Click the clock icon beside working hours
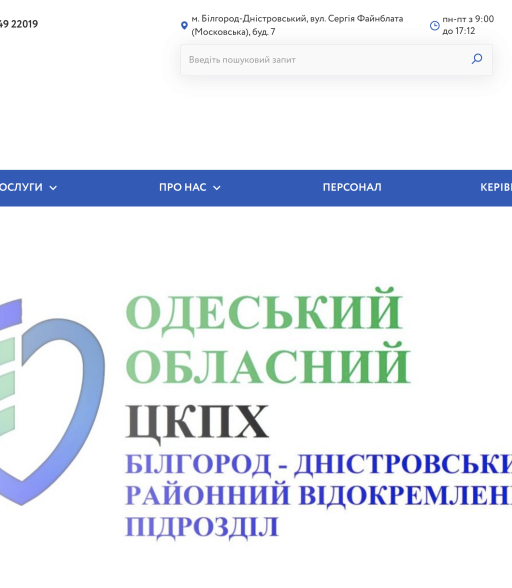The width and height of the screenshot is (512, 588). point(435,26)
